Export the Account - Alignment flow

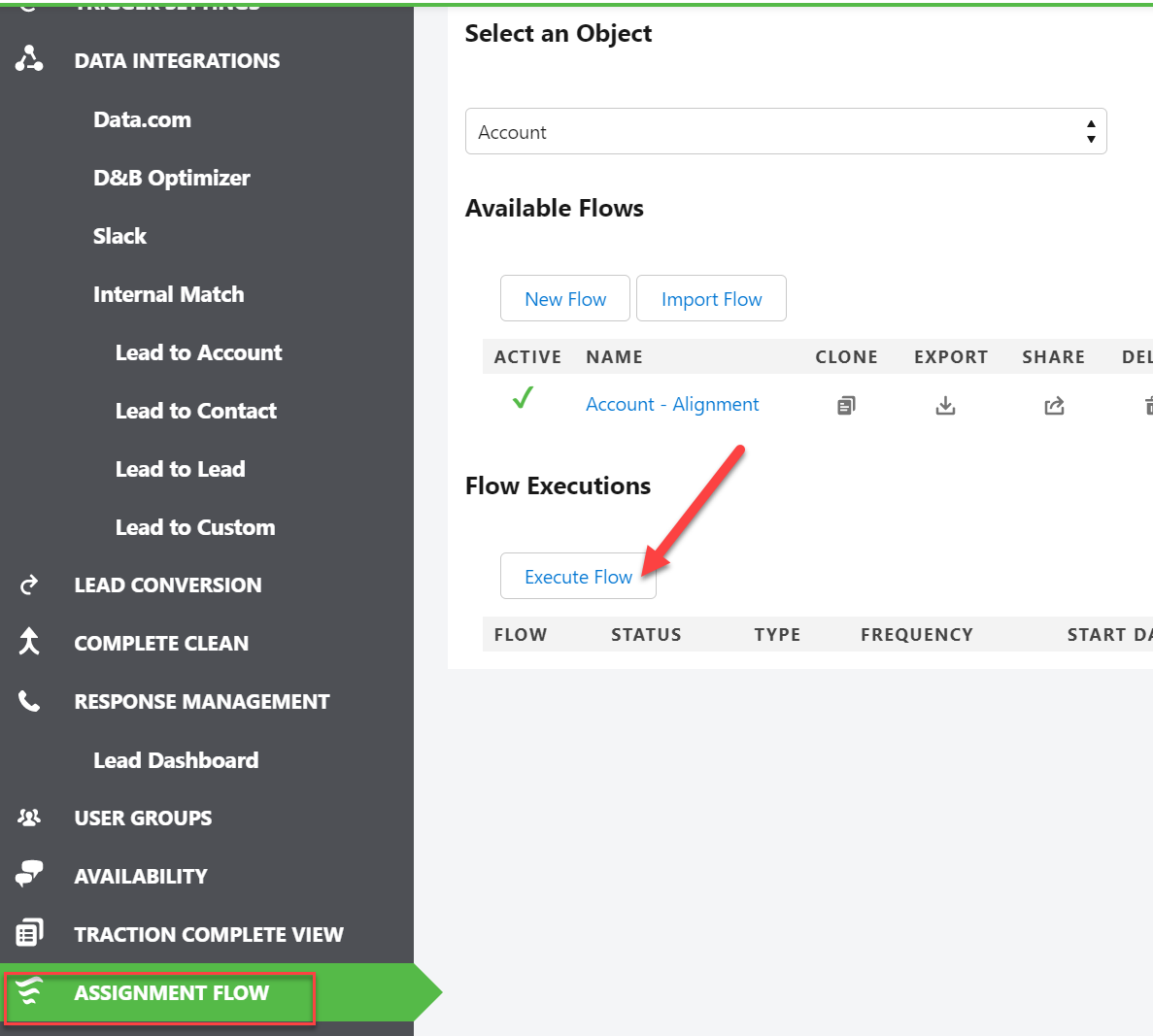(944, 405)
